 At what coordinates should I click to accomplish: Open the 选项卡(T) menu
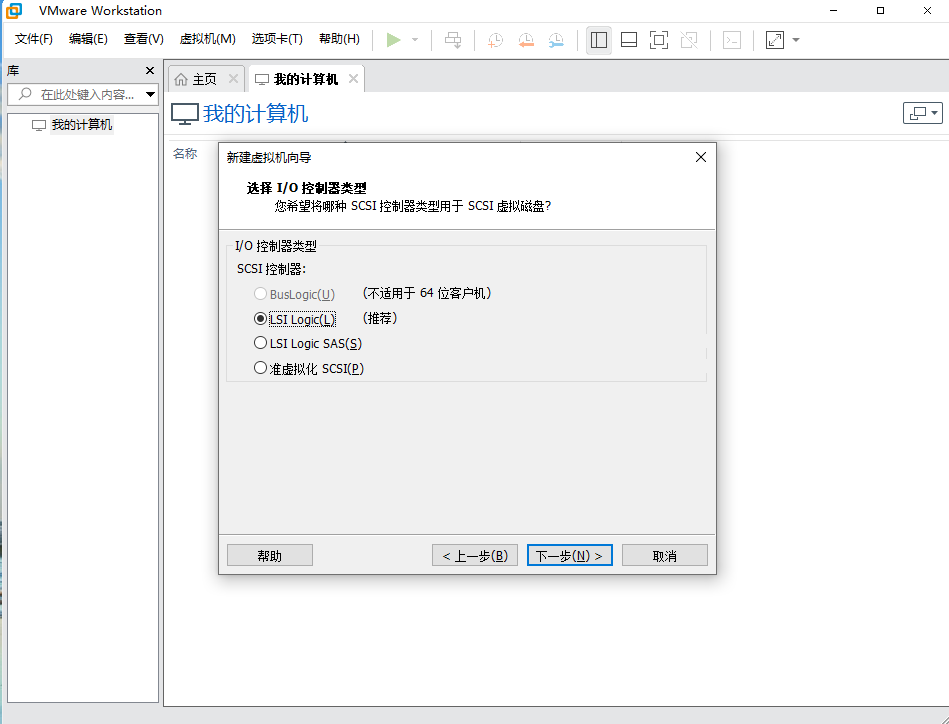[277, 39]
